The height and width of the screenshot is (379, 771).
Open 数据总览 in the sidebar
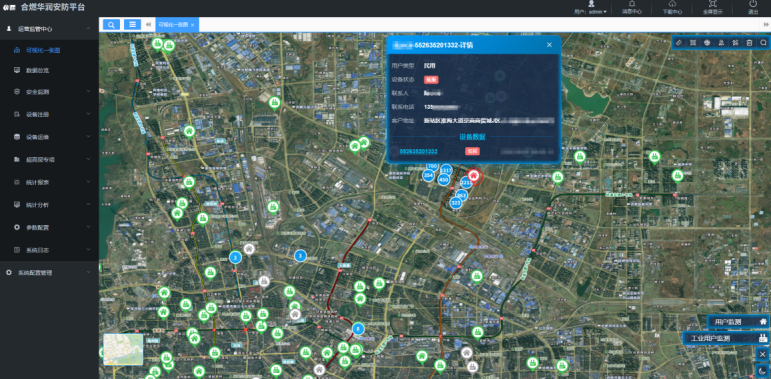pyautogui.click(x=49, y=70)
